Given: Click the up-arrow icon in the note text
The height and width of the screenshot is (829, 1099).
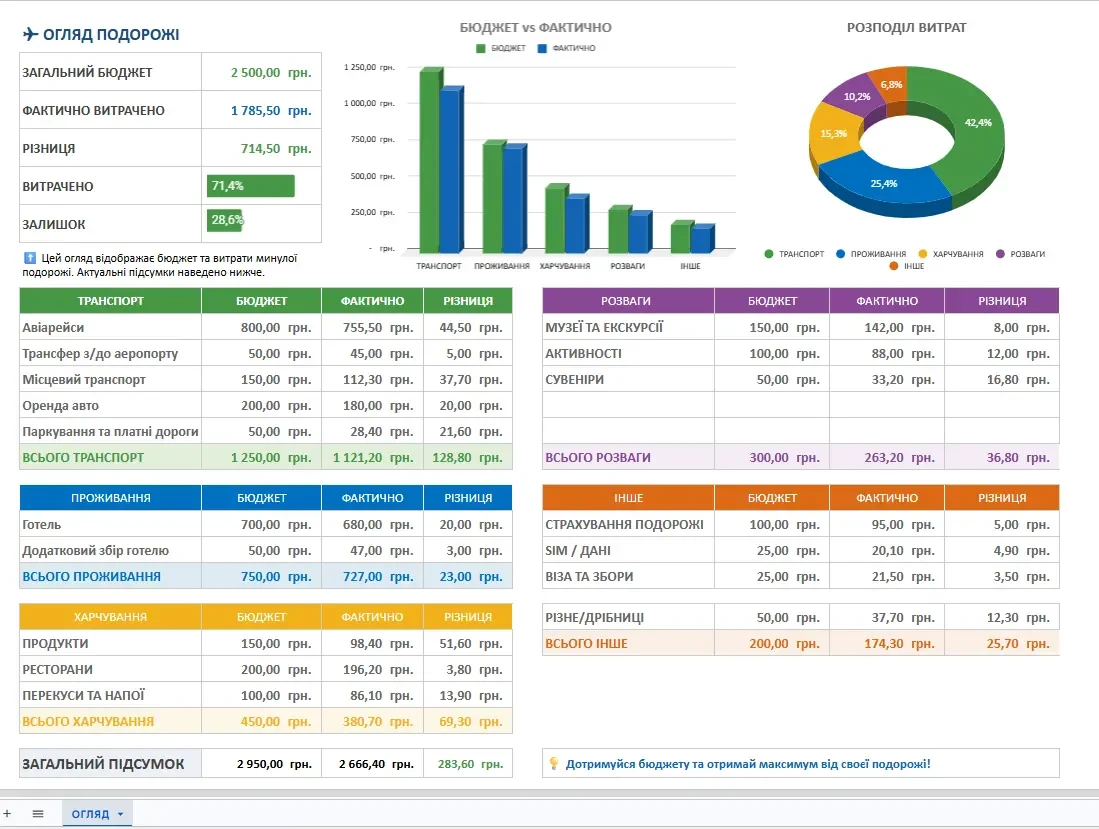Looking at the screenshot, I should tap(29, 258).
